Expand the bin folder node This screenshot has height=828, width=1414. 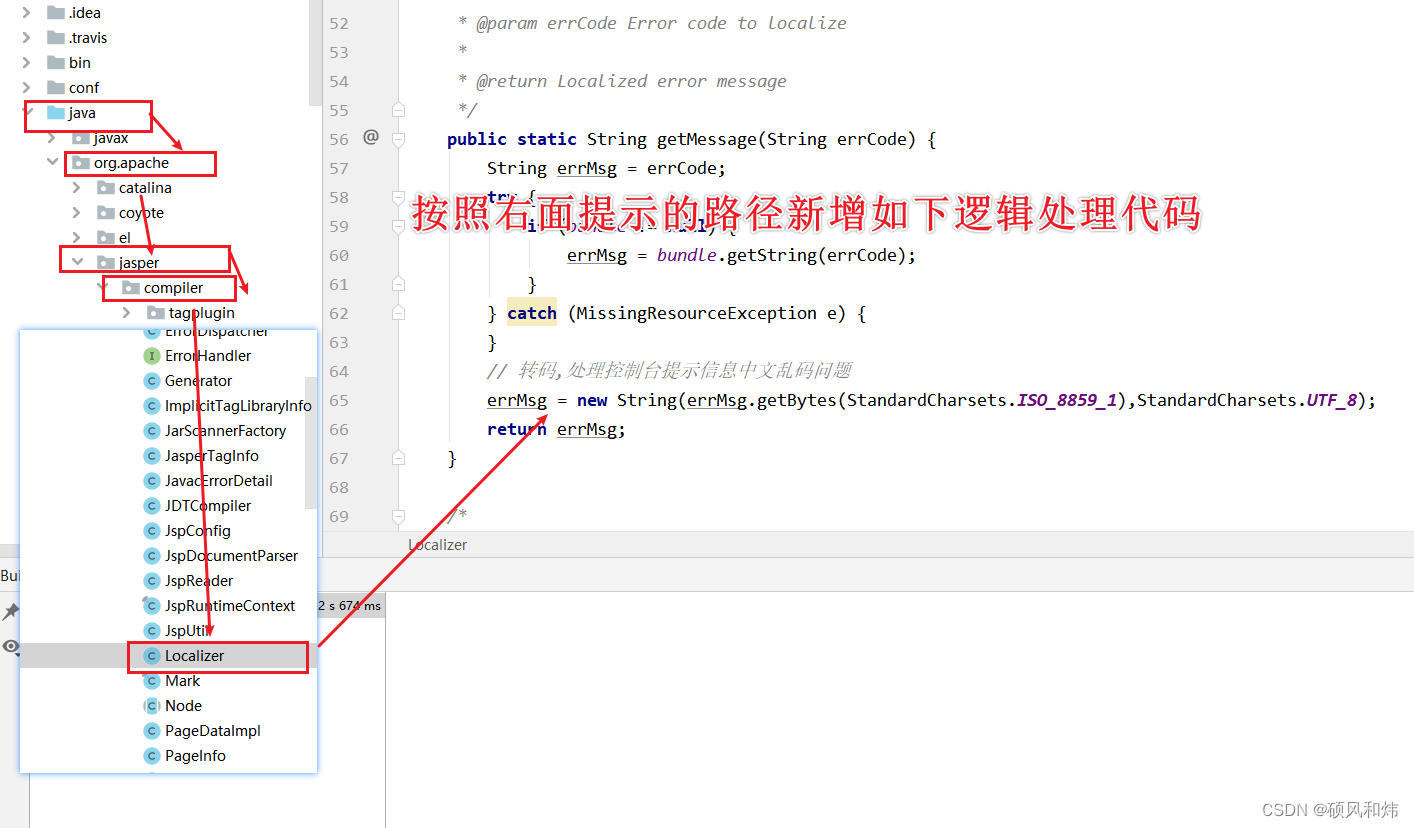[x=27, y=63]
